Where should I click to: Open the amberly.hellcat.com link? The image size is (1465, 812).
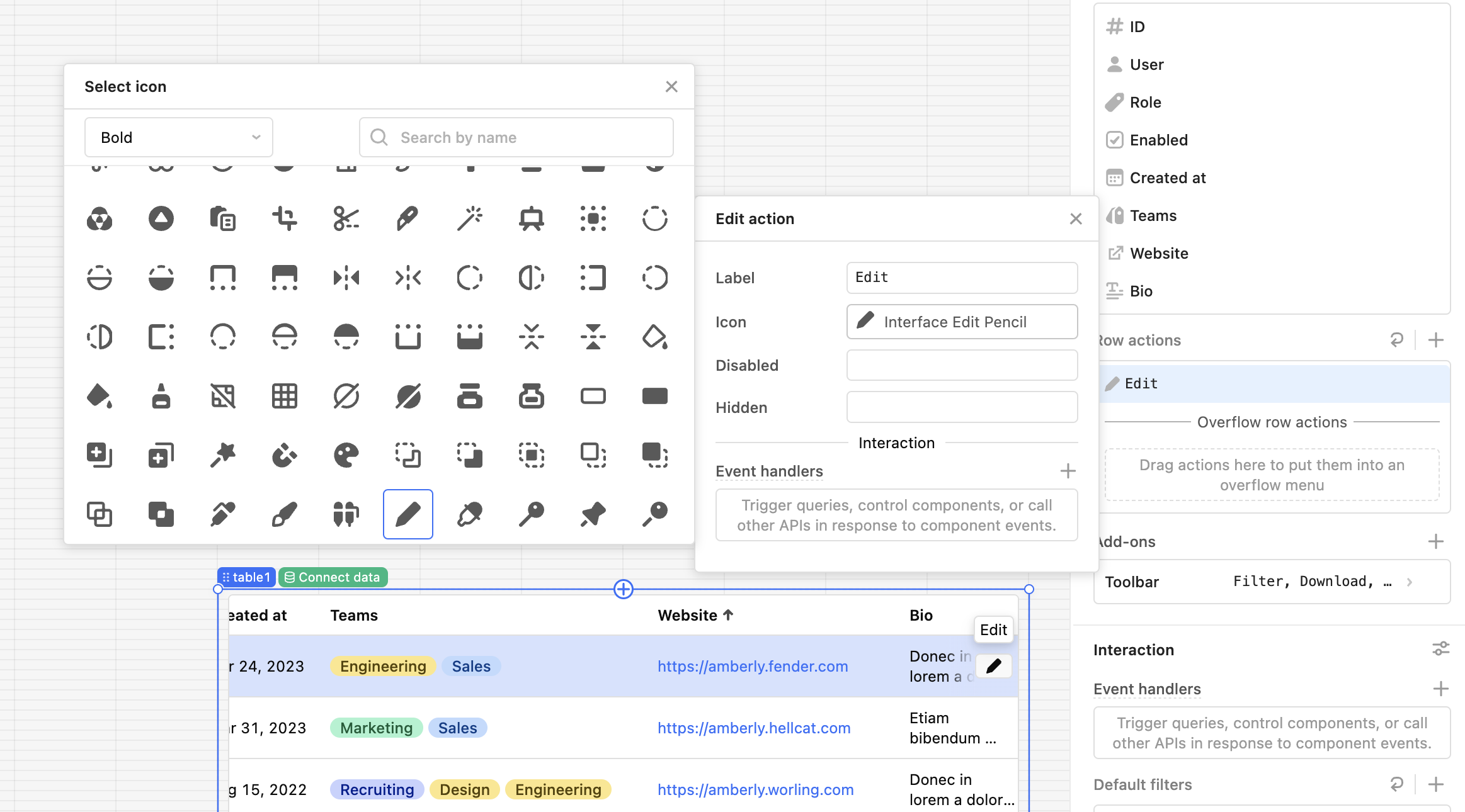753,728
